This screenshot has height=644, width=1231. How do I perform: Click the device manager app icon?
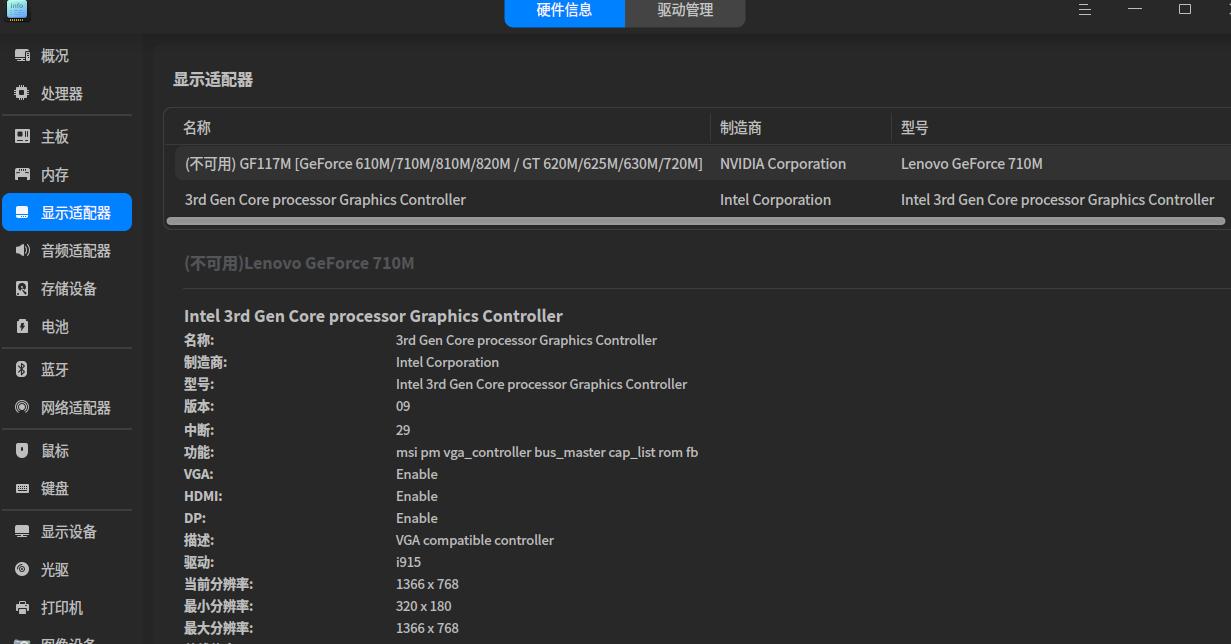(x=17, y=9)
